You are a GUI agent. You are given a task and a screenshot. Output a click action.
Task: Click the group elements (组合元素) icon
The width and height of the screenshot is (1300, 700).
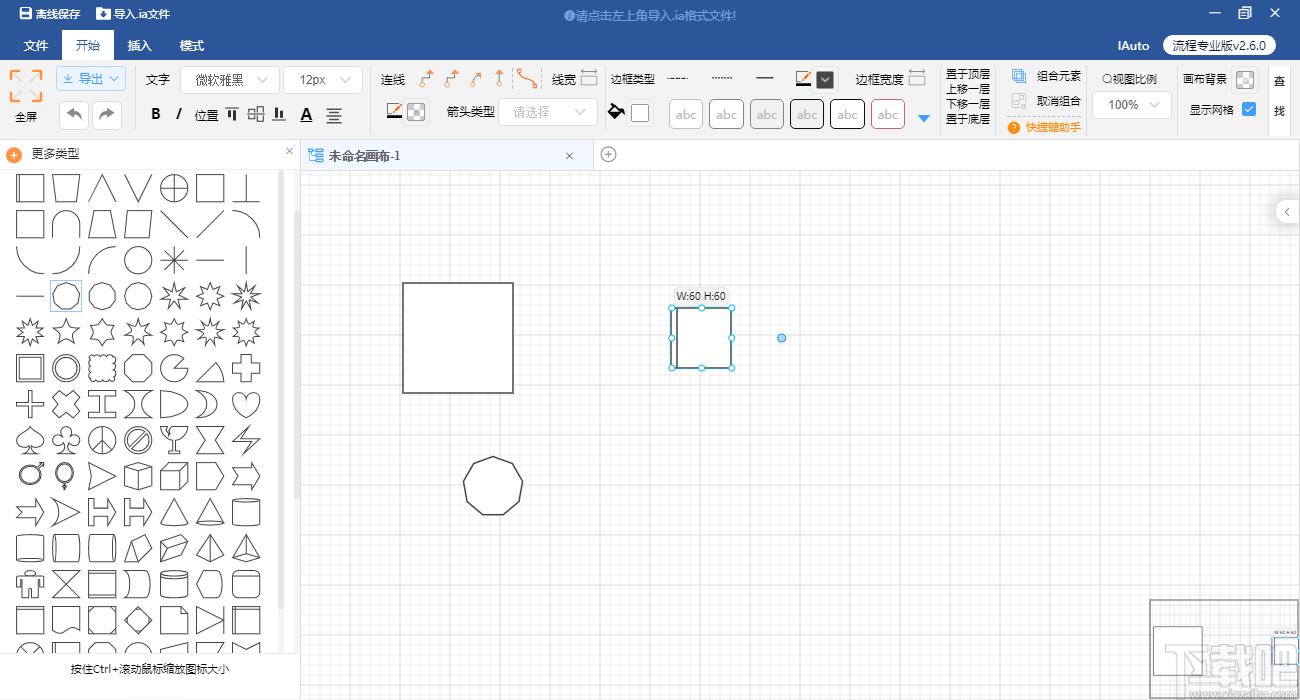[1019, 76]
